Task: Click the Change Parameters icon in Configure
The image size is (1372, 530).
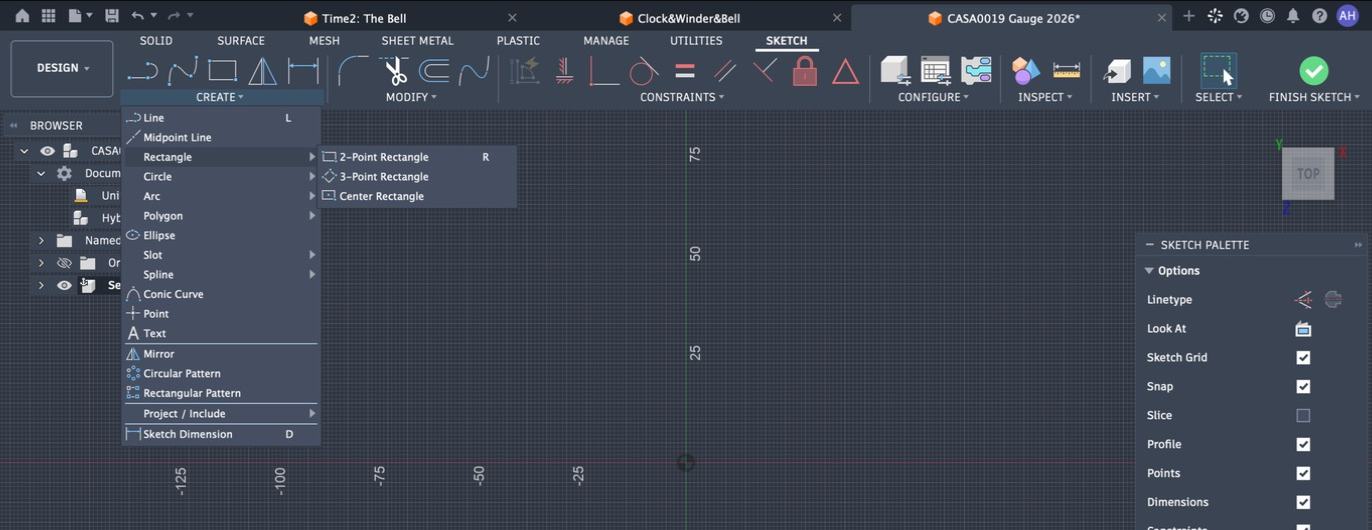Action: 935,70
